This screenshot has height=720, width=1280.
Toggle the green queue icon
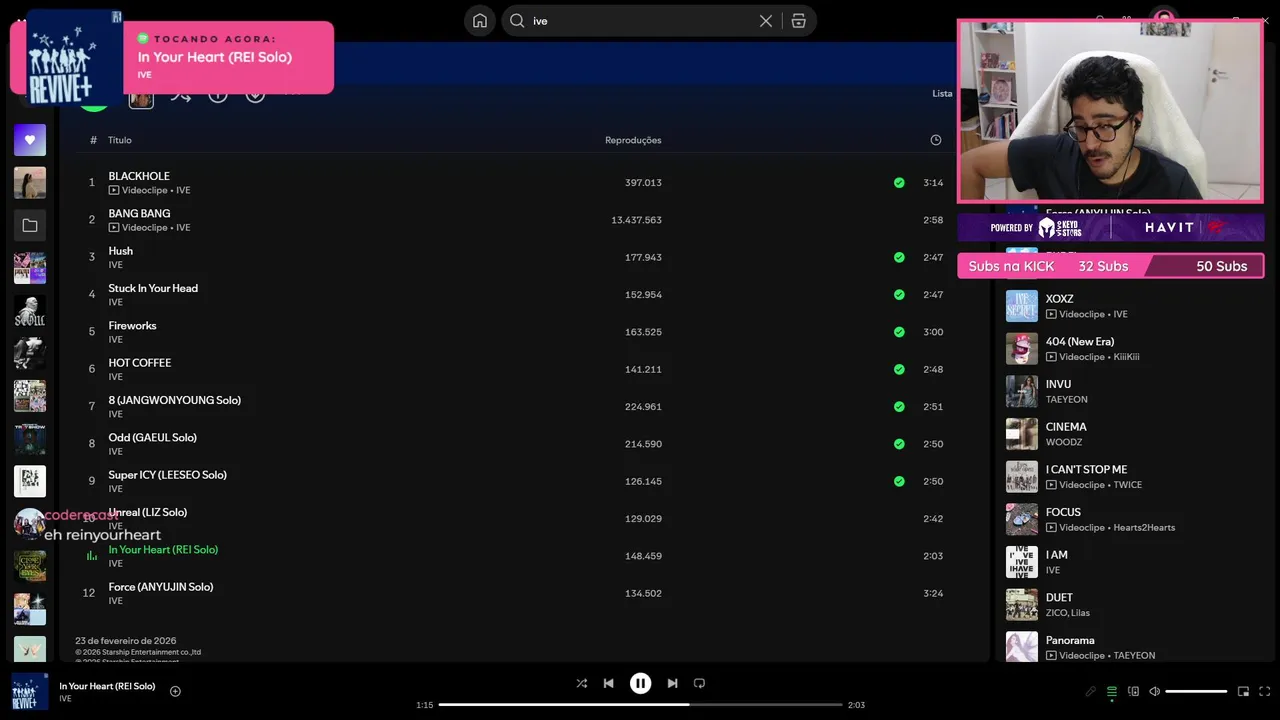coord(1112,691)
